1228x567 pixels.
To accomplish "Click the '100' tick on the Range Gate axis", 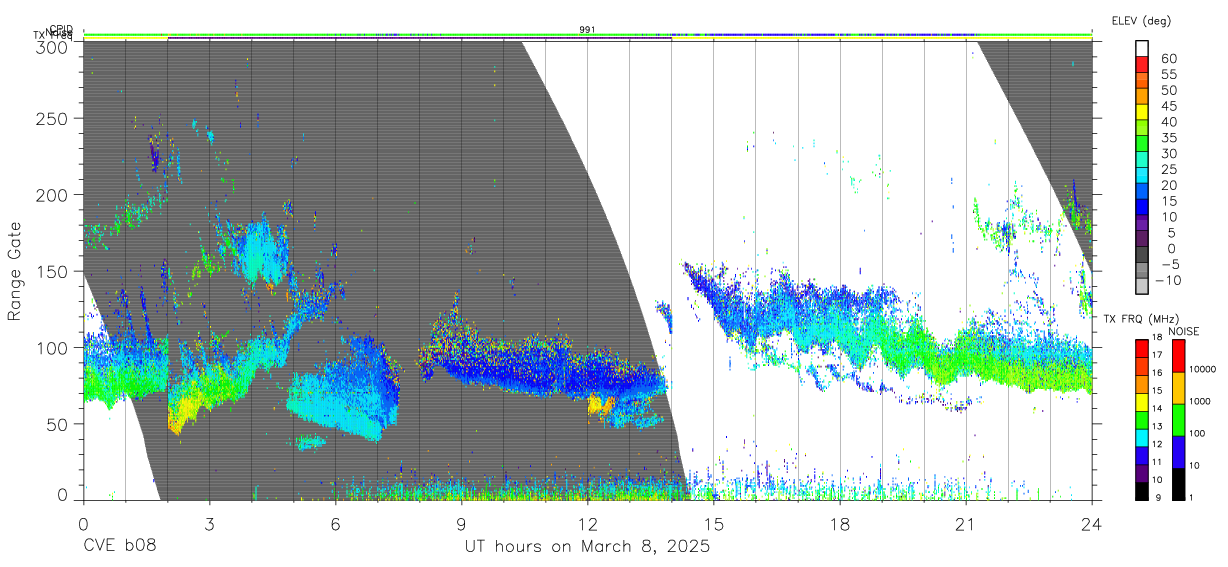I will pos(51,347).
